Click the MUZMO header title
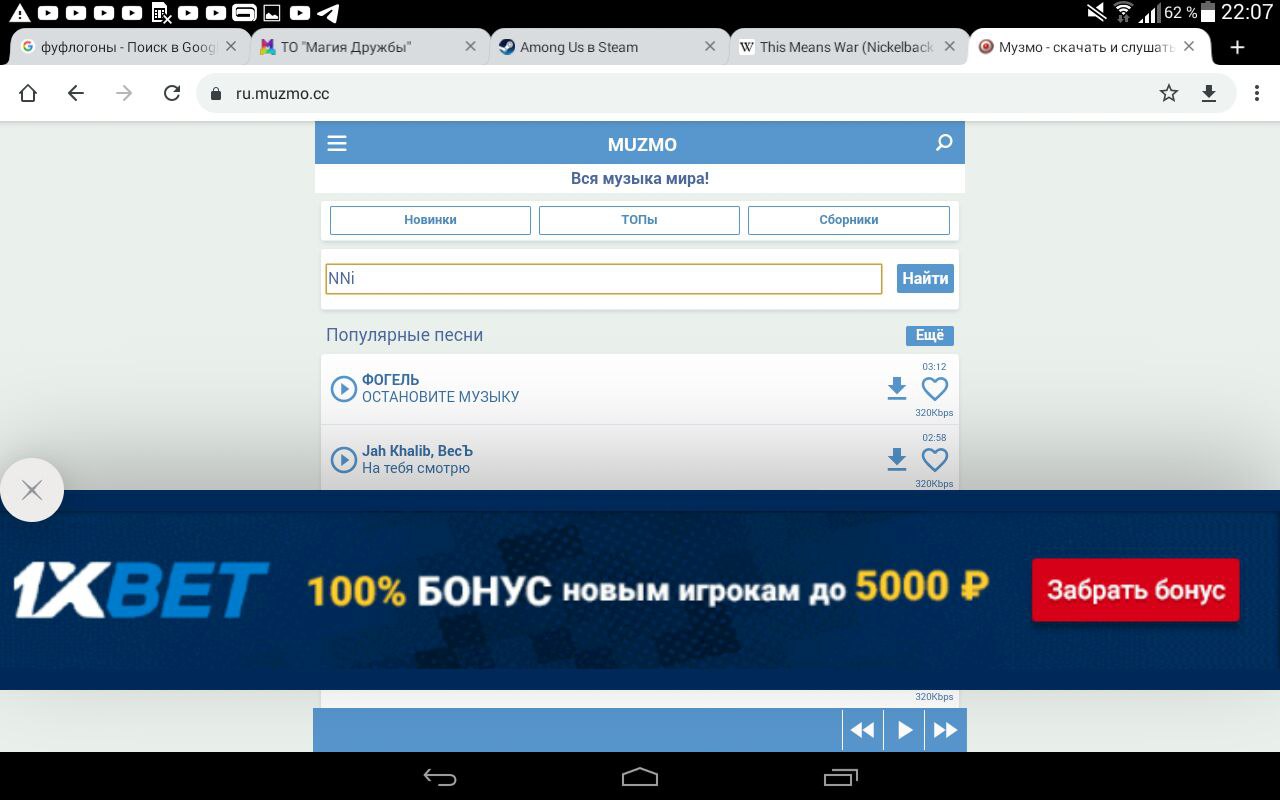The width and height of the screenshot is (1280, 800). (x=642, y=144)
